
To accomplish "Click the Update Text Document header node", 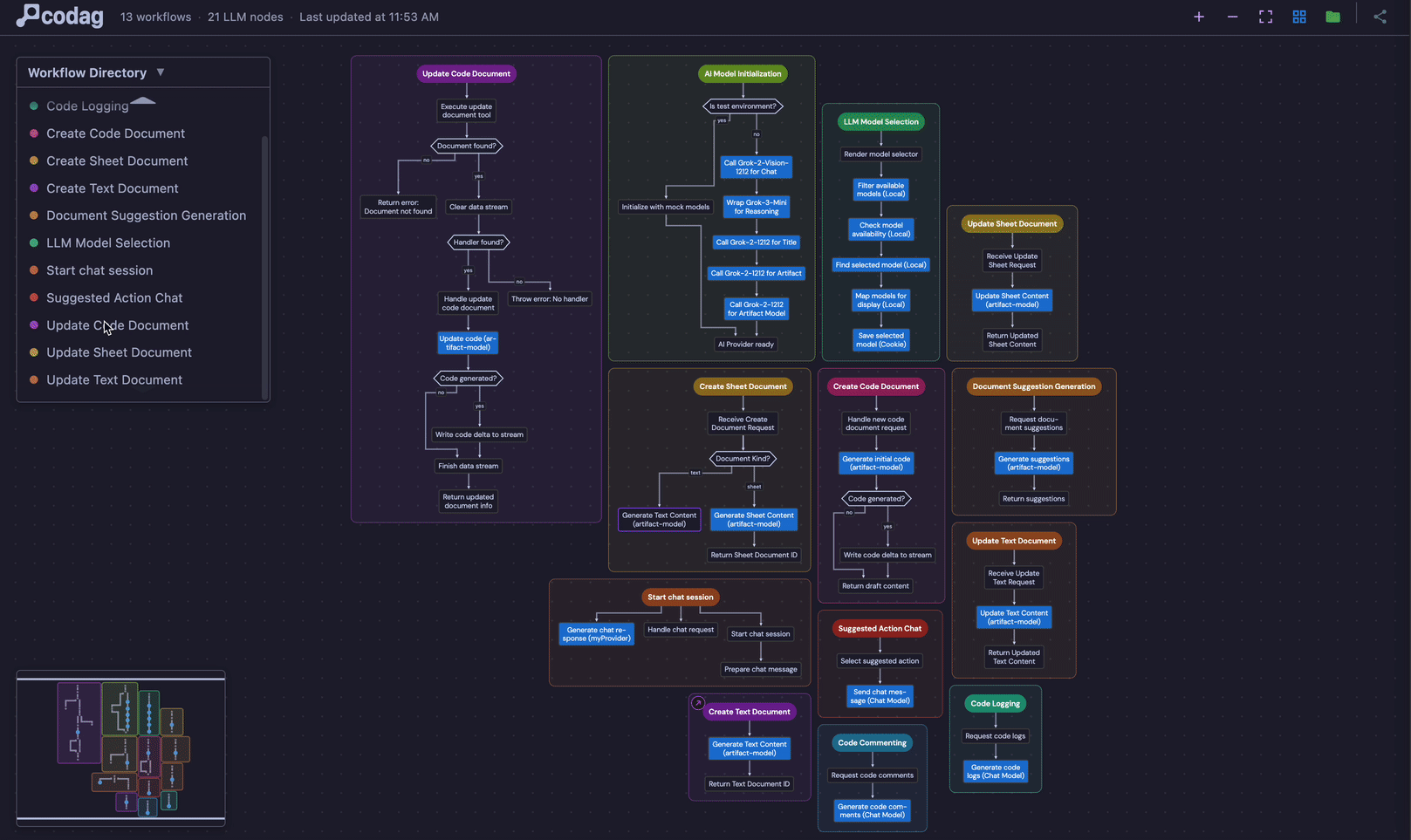I will click(1013, 541).
